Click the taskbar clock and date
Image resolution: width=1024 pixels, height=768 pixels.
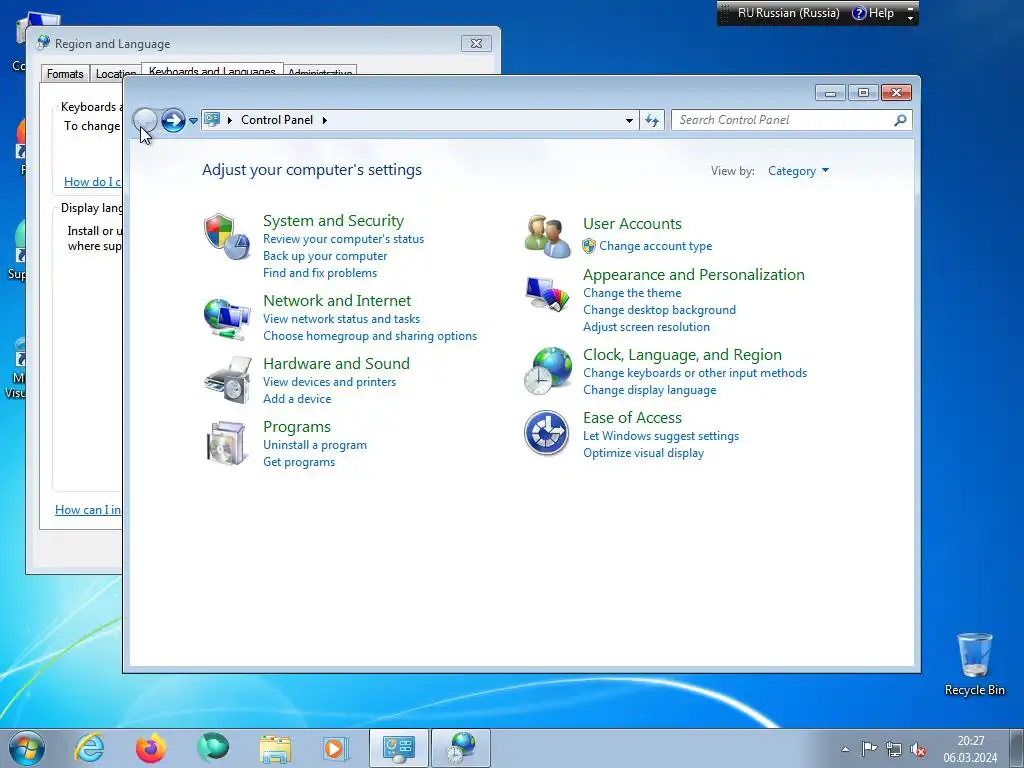click(970, 749)
